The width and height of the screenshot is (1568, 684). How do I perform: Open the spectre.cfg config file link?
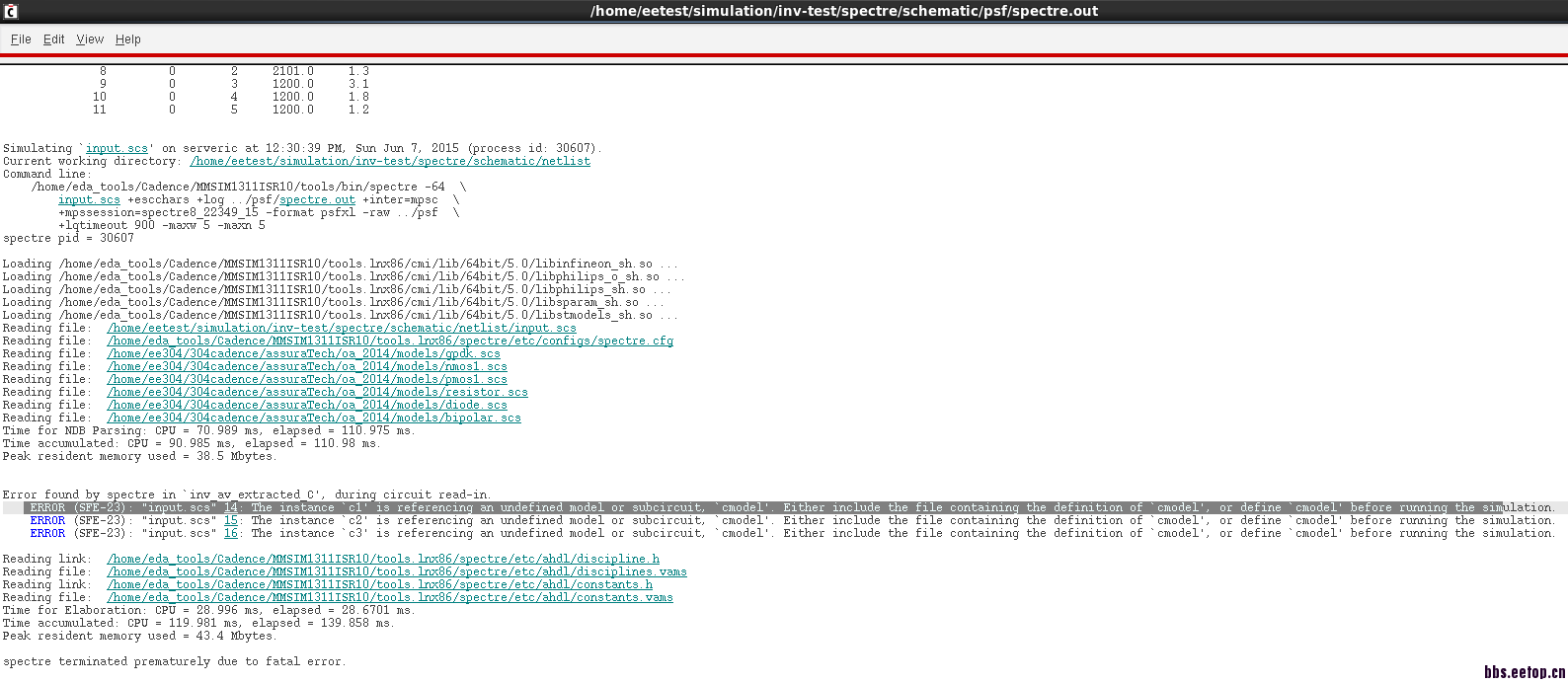(x=390, y=341)
